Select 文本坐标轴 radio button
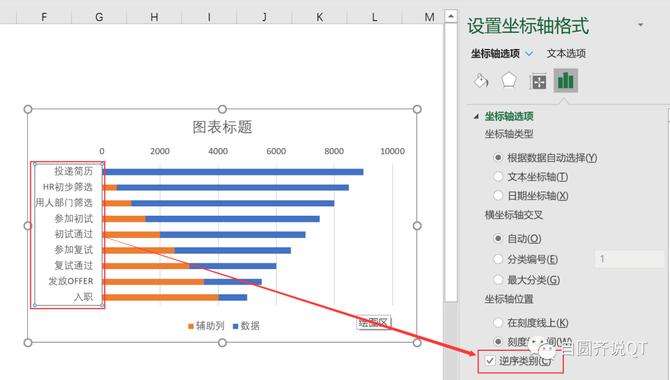Viewport: 670px width, 380px height. pyautogui.click(x=498, y=177)
